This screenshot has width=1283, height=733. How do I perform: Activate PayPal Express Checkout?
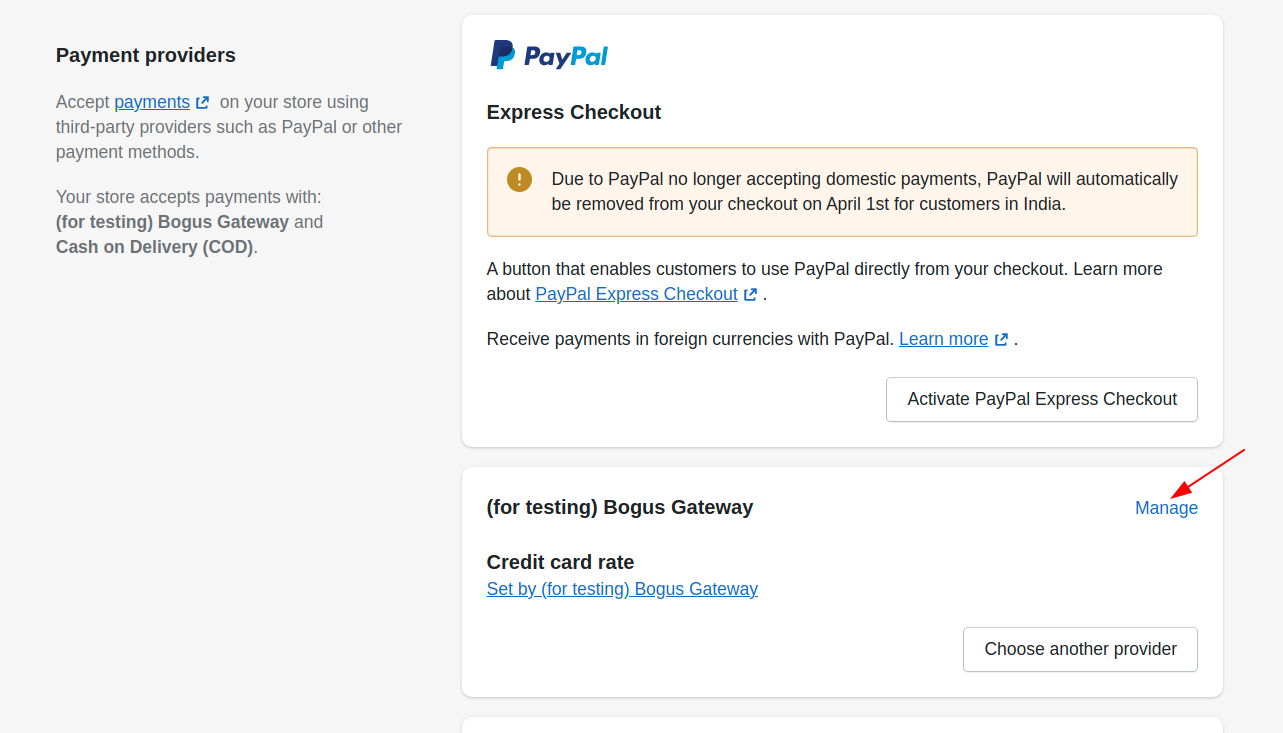pos(1042,399)
